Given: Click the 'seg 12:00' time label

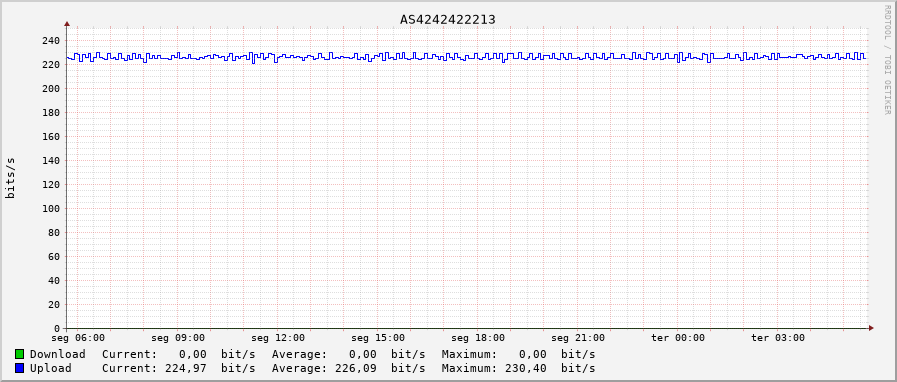Looking at the screenshot, I should (x=278, y=338).
